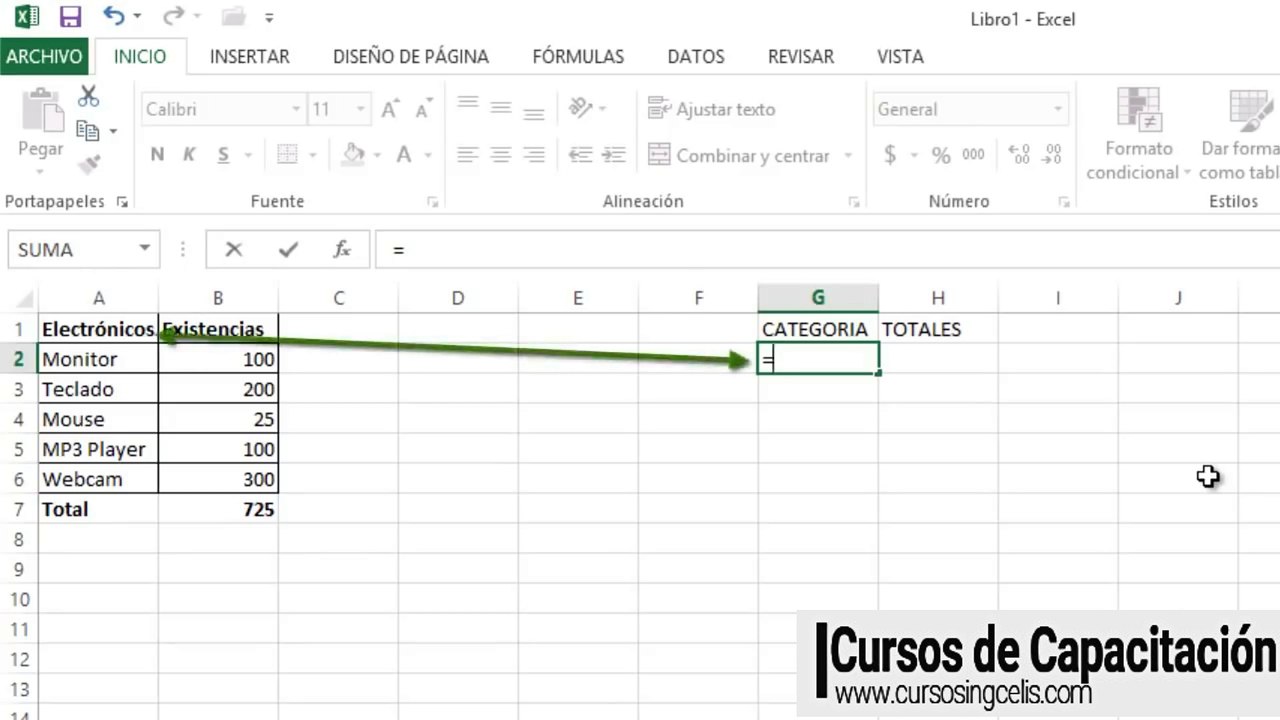
Task: Click the Save icon in quick access toolbar
Action: pyautogui.click(x=70, y=17)
